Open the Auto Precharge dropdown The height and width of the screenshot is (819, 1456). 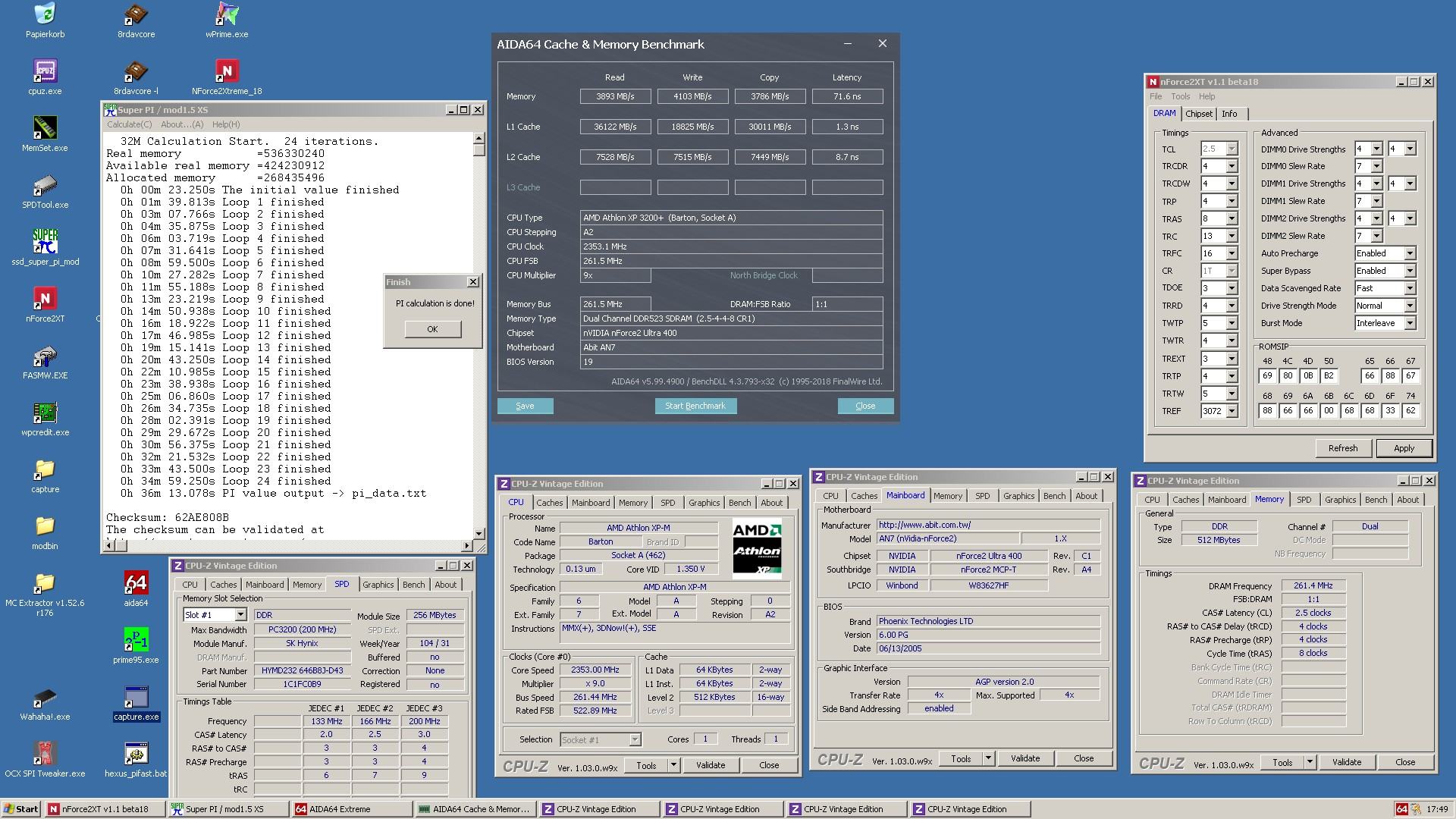(x=1410, y=253)
